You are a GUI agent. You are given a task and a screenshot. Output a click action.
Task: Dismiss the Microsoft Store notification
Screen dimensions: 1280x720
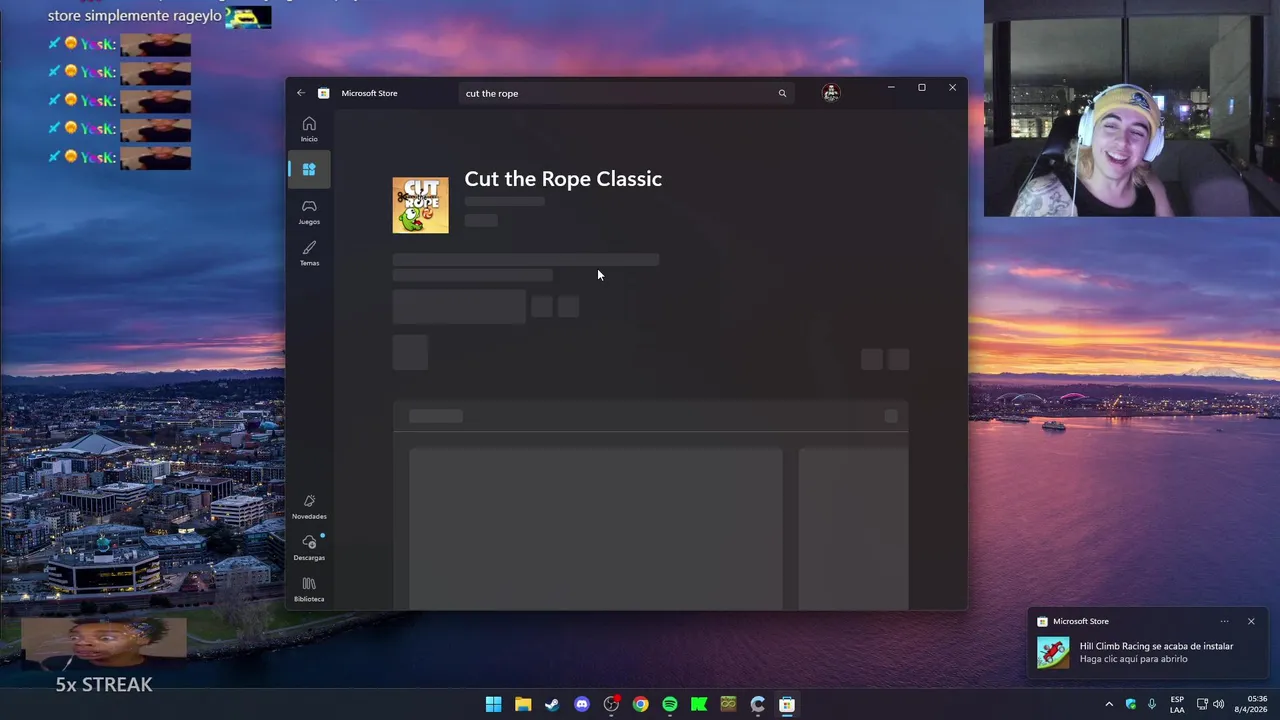(1251, 621)
